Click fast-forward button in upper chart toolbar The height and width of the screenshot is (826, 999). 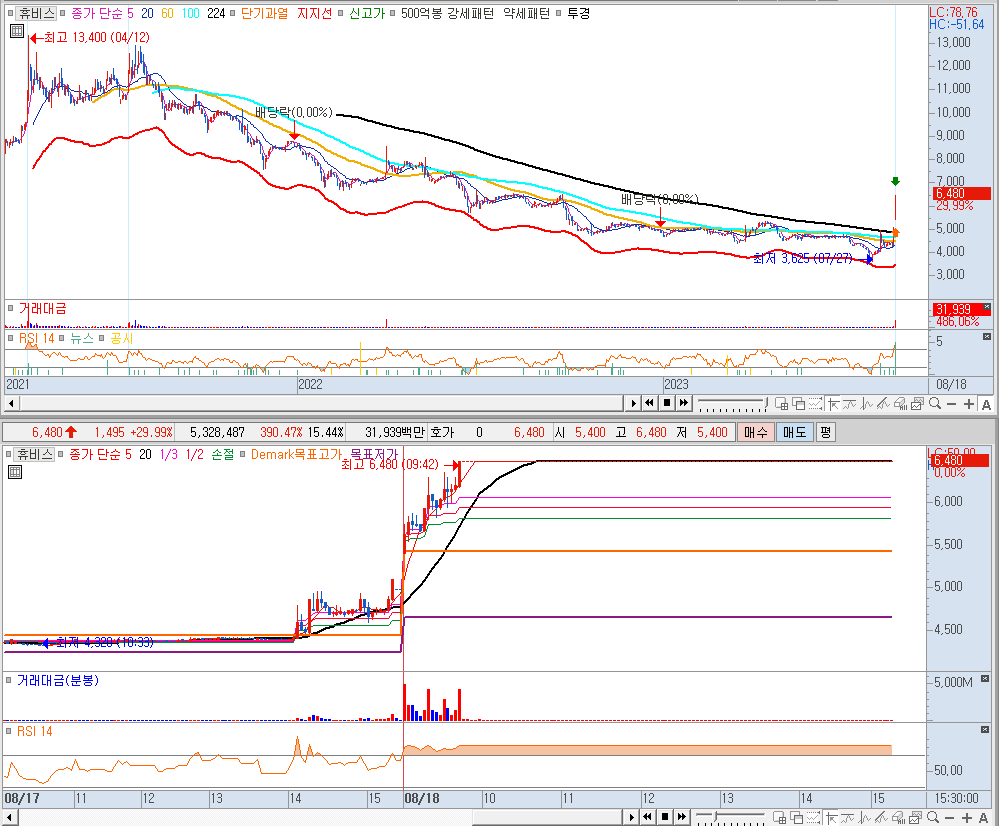pos(684,403)
